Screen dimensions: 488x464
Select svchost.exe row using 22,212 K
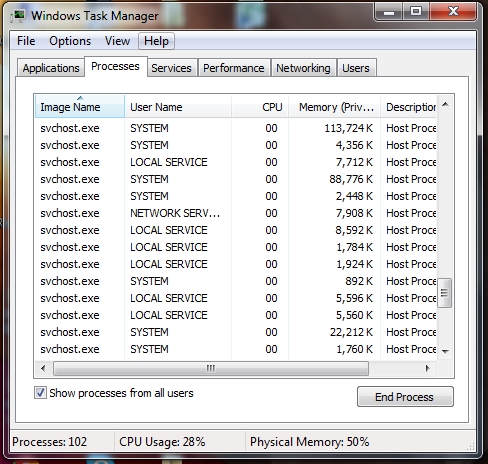coord(235,332)
